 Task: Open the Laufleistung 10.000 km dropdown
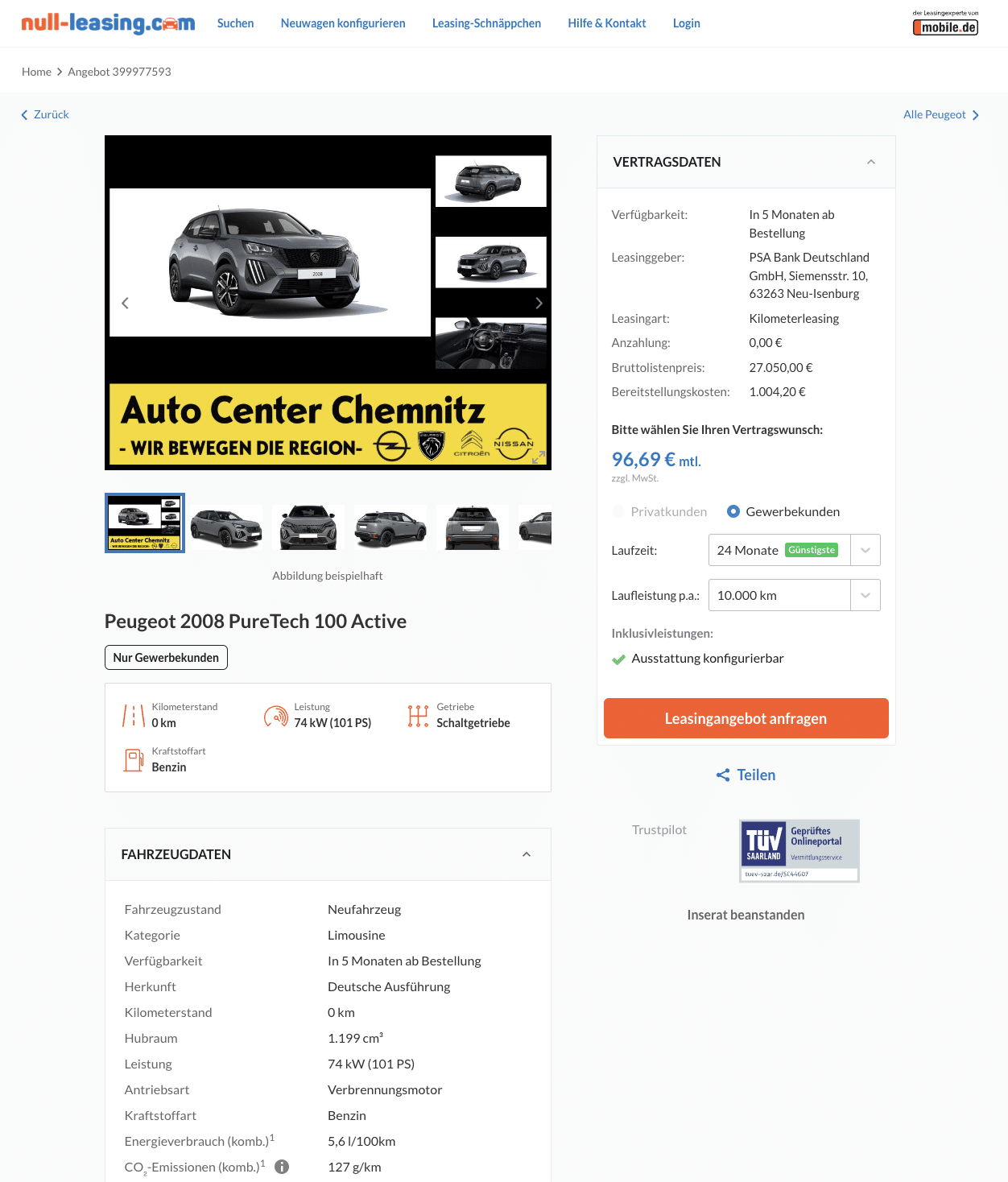(x=794, y=595)
